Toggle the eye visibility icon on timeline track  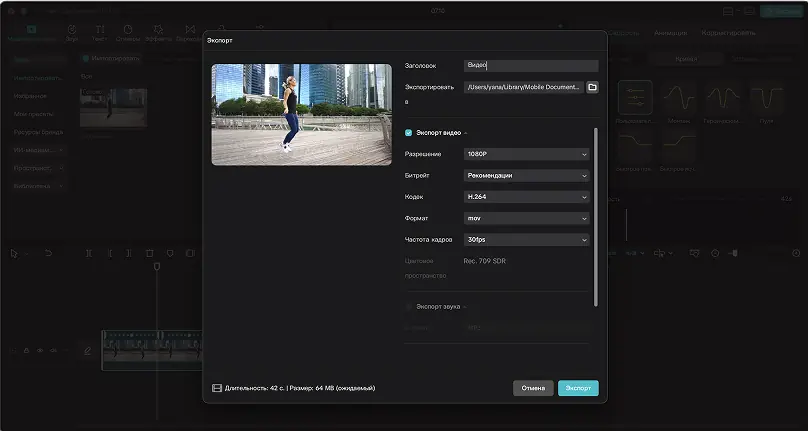pos(40,351)
